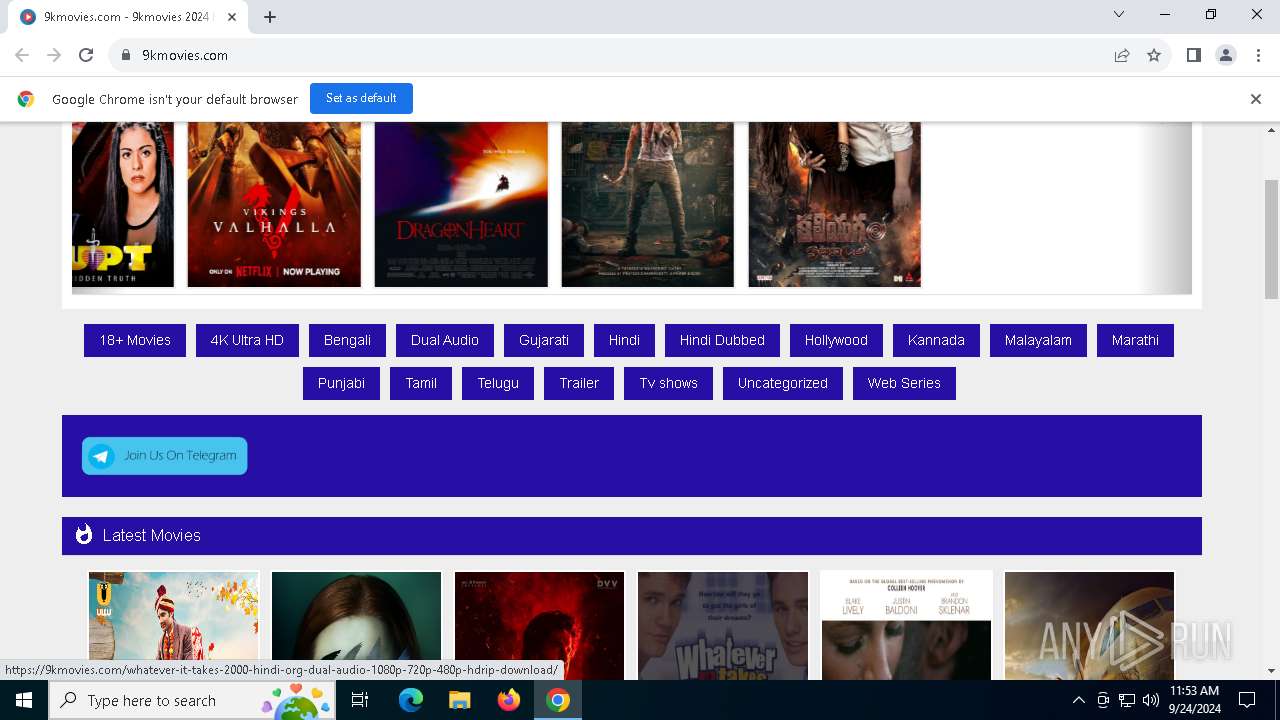Click the browser back arrow
The width and height of the screenshot is (1280, 720).
pos(22,55)
